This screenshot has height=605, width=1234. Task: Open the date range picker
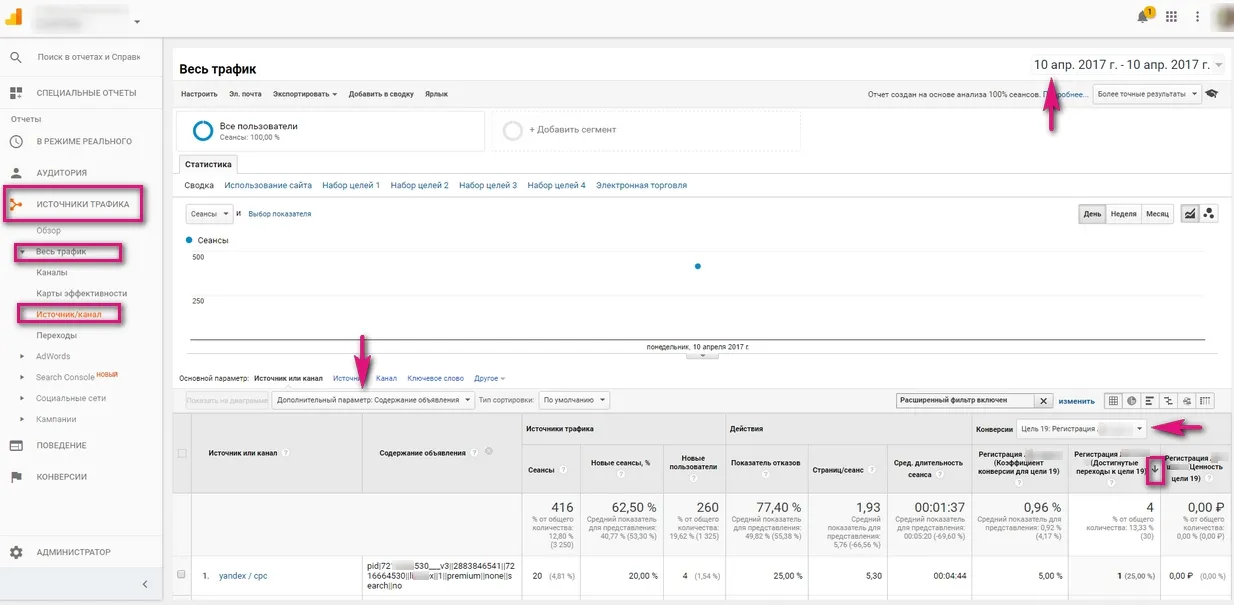point(1128,65)
